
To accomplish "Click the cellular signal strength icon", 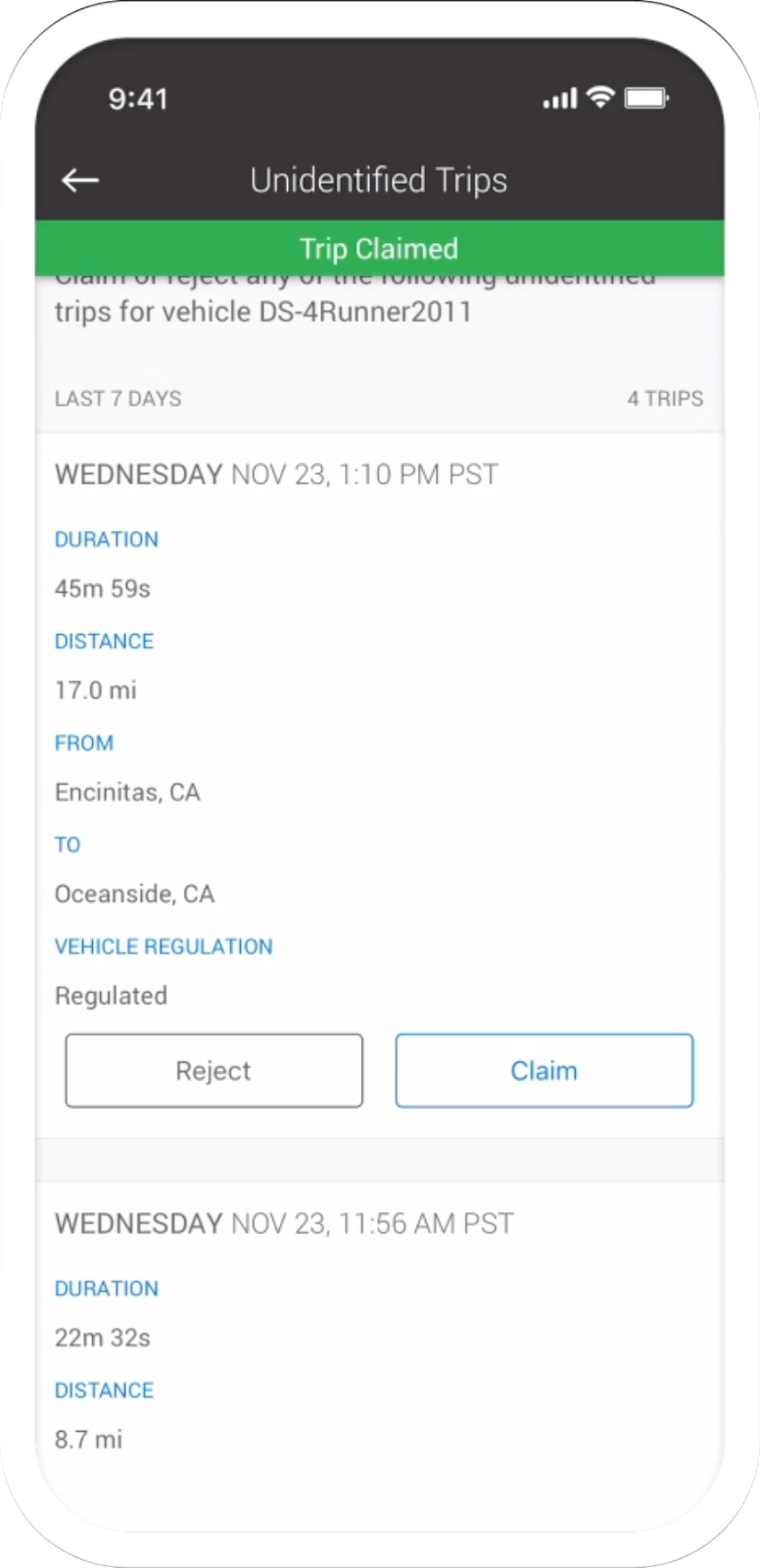I will coord(559,99).
